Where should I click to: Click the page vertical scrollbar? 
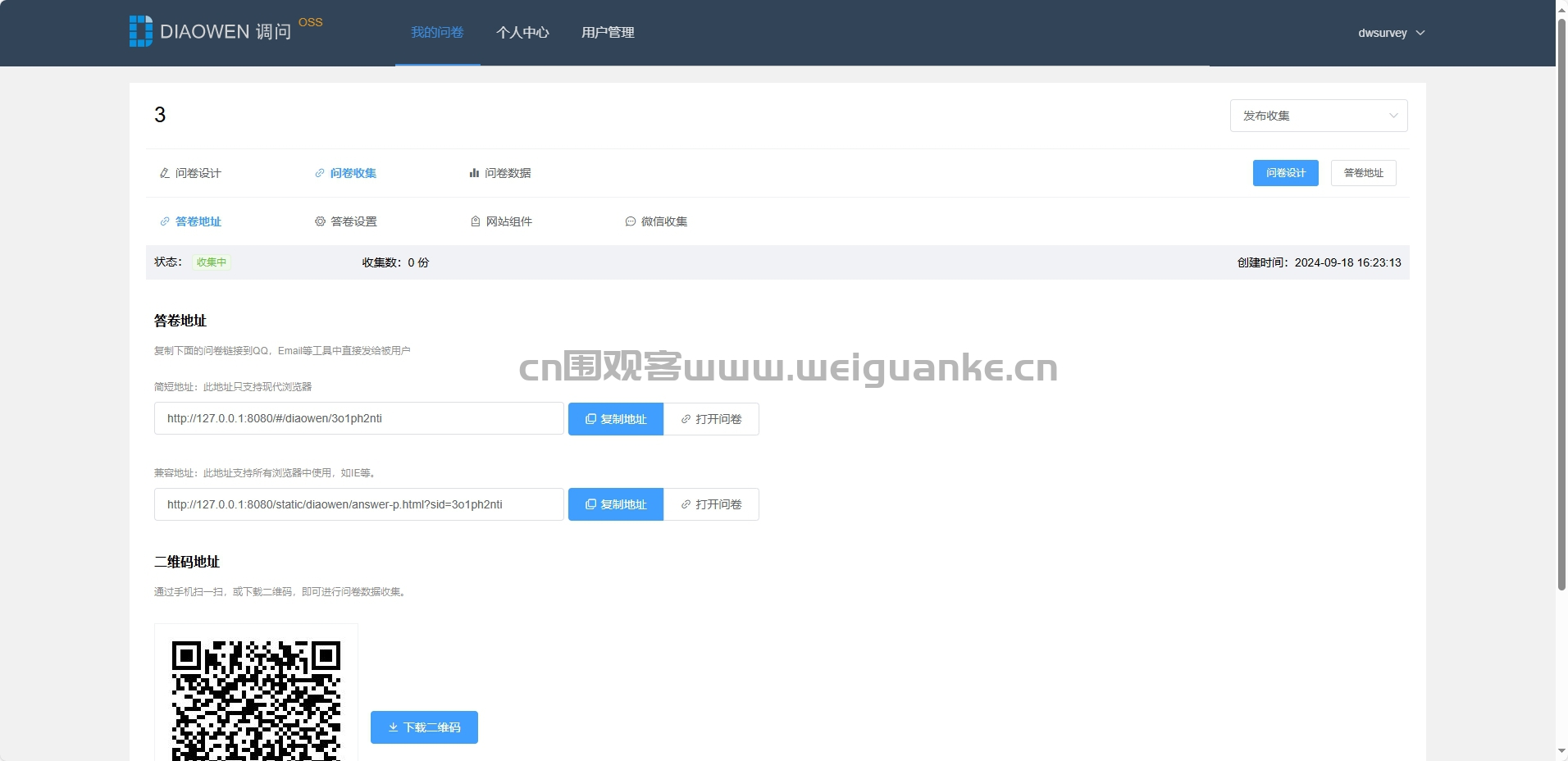pyautogui.click(x=1561, y=303)
